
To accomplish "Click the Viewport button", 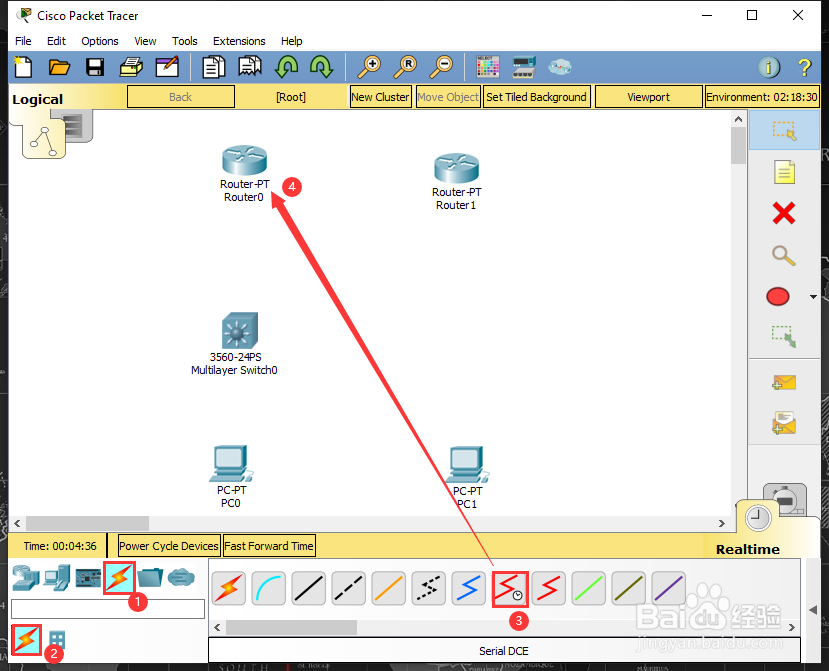I will [649, 97].
